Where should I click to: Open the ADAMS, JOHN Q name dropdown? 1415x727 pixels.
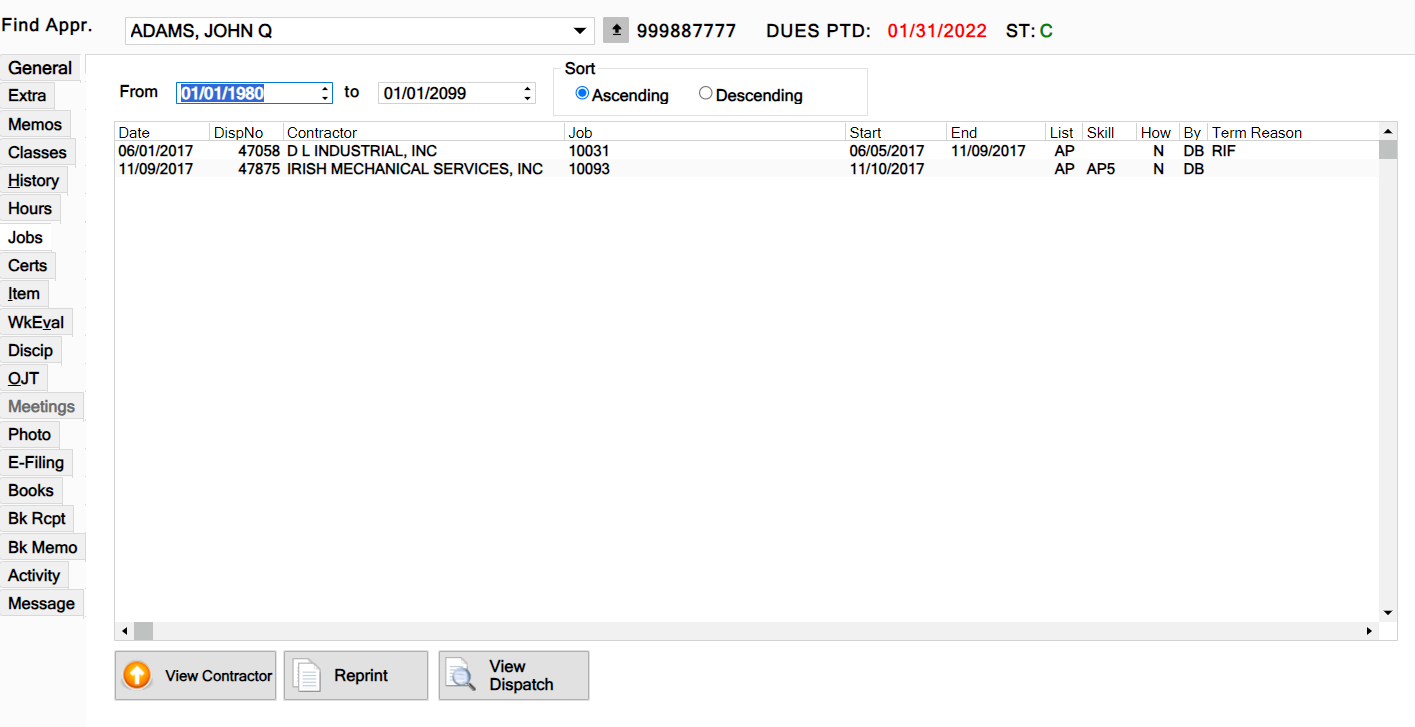pyautogui.click(x=581, y=31)
